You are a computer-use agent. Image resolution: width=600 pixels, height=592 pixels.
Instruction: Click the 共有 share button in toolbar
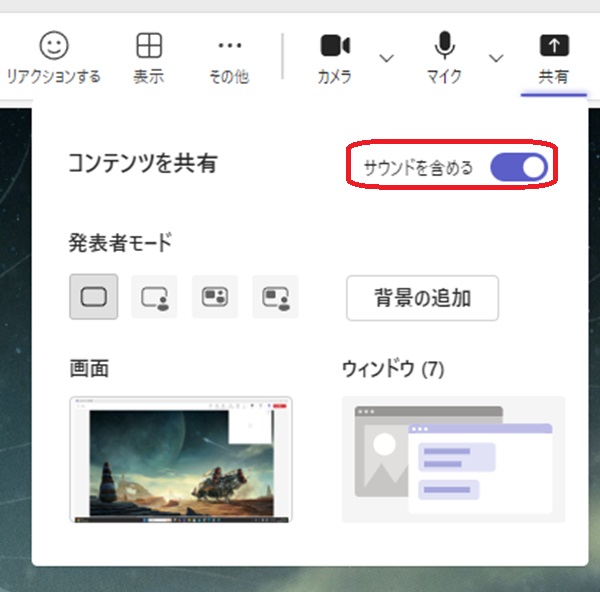(553, 57)
